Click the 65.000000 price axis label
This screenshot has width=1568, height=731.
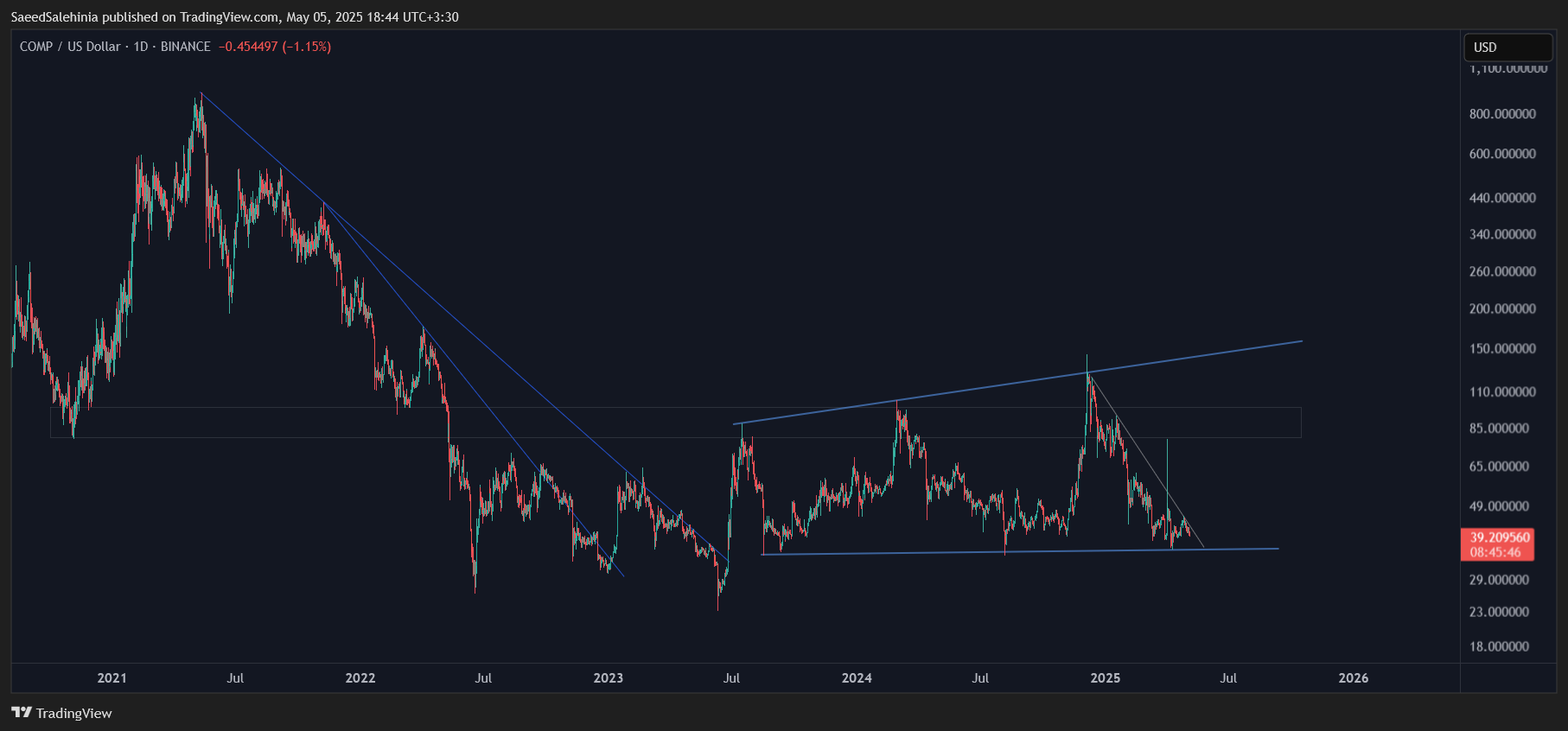pyautogui.click(x=1500, y=467)
